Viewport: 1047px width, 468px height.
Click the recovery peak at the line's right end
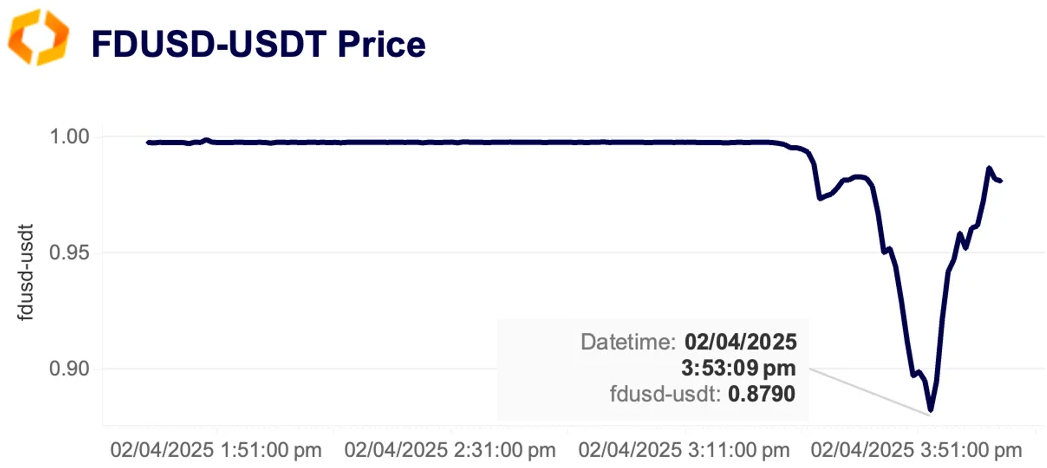tap(989, 168)
